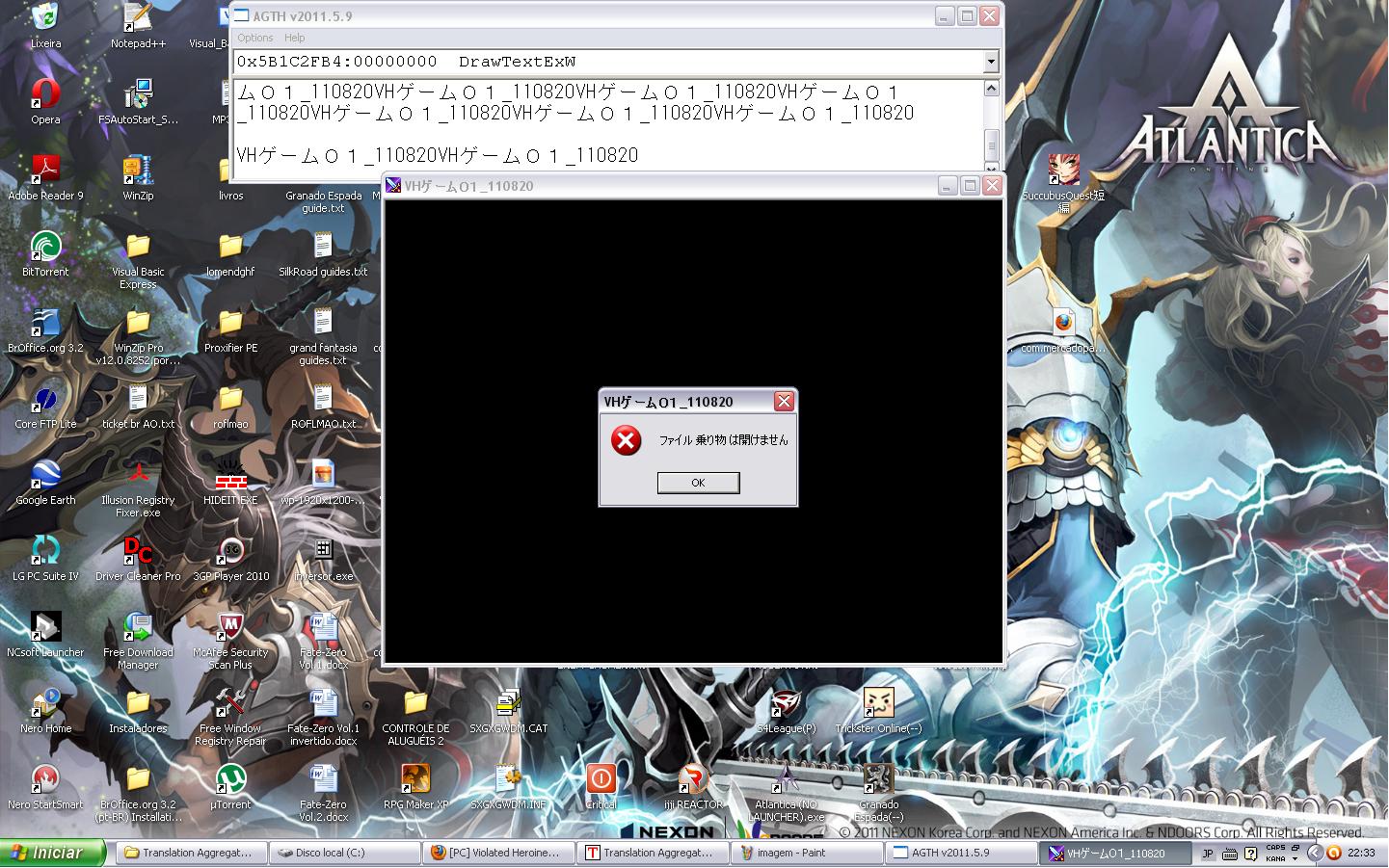Close the error dialog with the red X
Screen dimensions: 1389x868
pos(785,402)
